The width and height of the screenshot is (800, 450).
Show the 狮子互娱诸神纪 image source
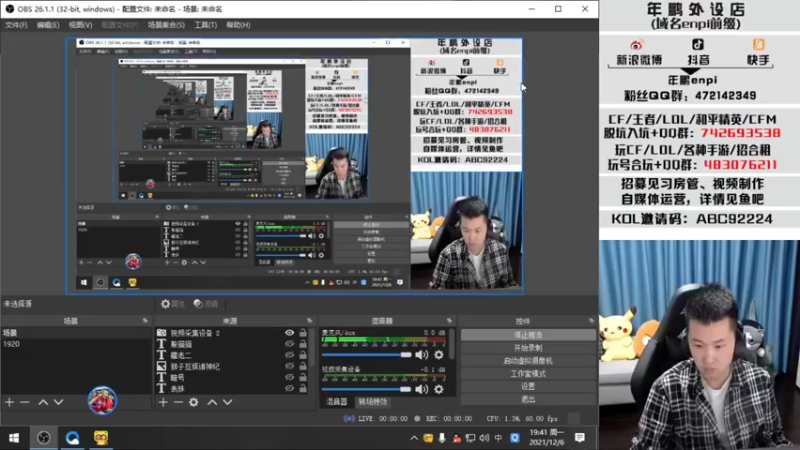(x=289, y=366)
